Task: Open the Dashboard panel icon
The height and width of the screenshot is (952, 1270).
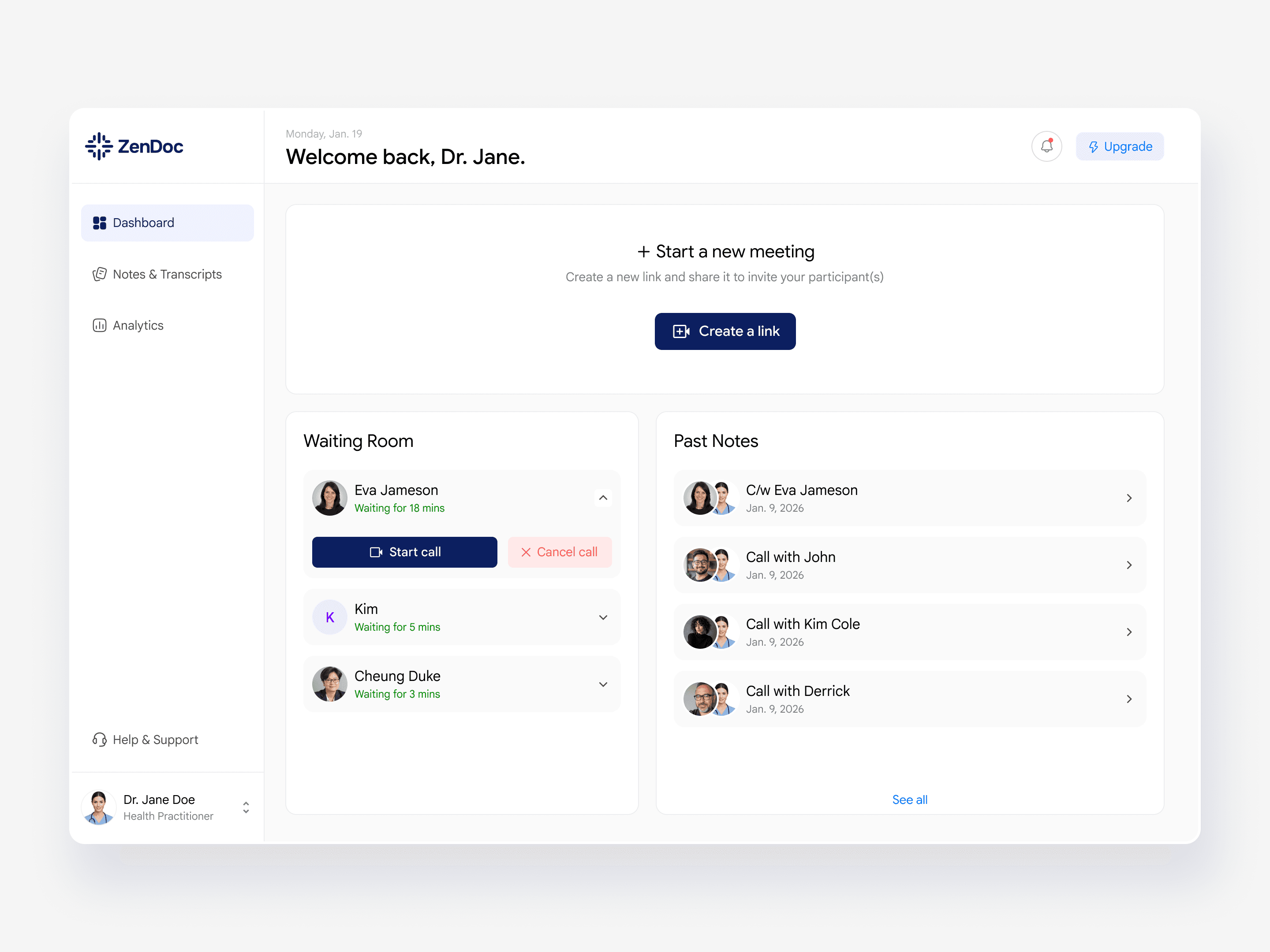Action: tap(100, 223)
